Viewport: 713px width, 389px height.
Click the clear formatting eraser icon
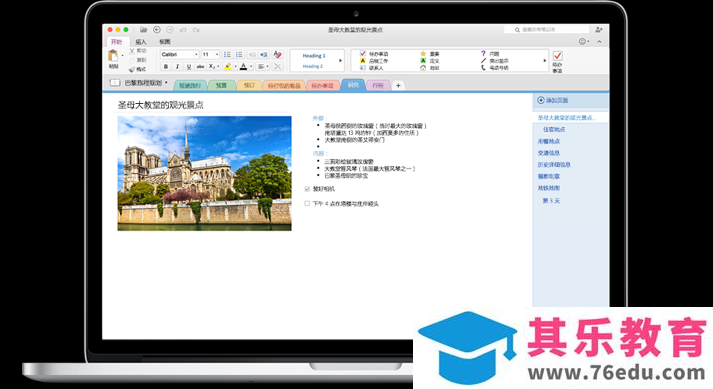pyautogui.click(x=277, y=55)
